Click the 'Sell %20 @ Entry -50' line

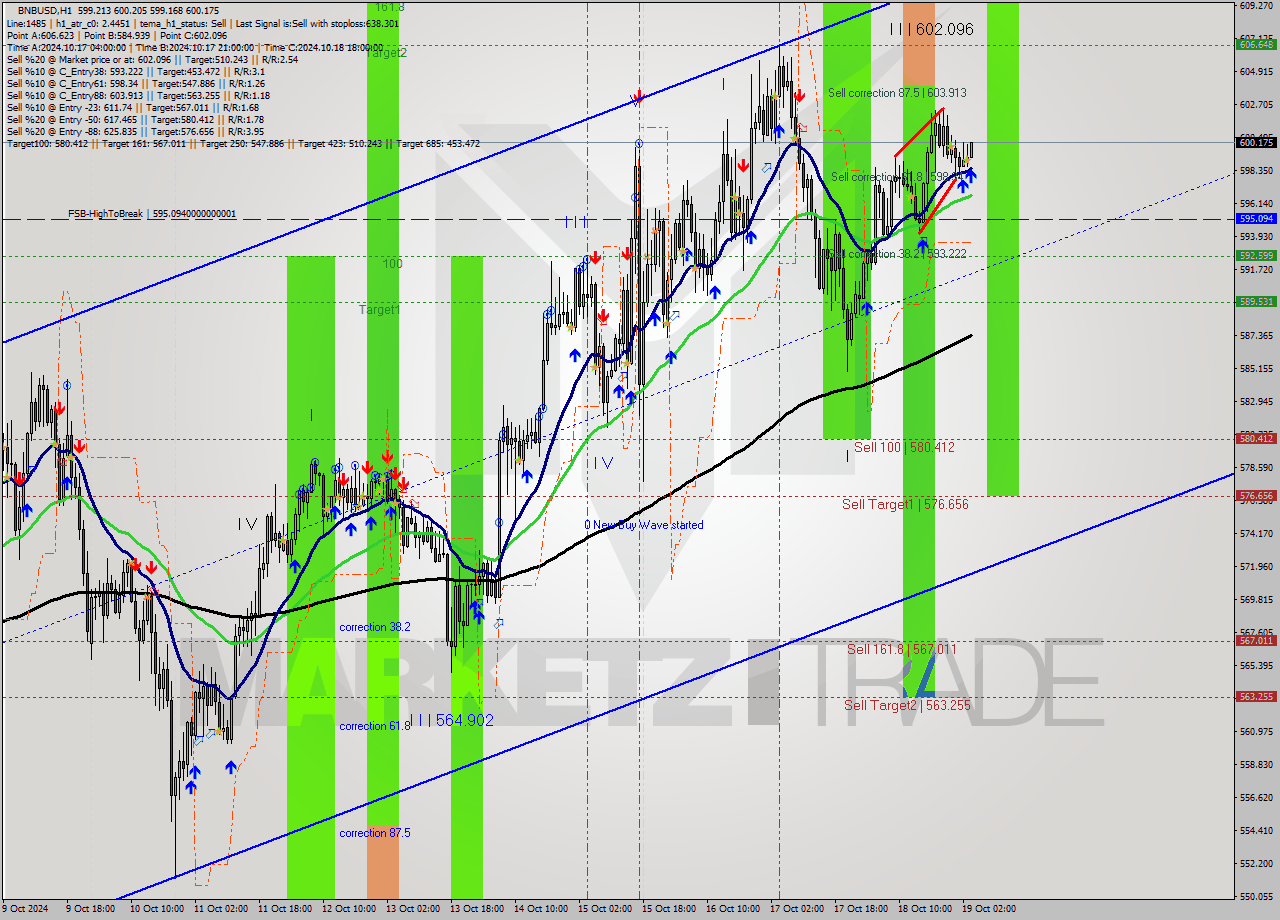[135, 119]
